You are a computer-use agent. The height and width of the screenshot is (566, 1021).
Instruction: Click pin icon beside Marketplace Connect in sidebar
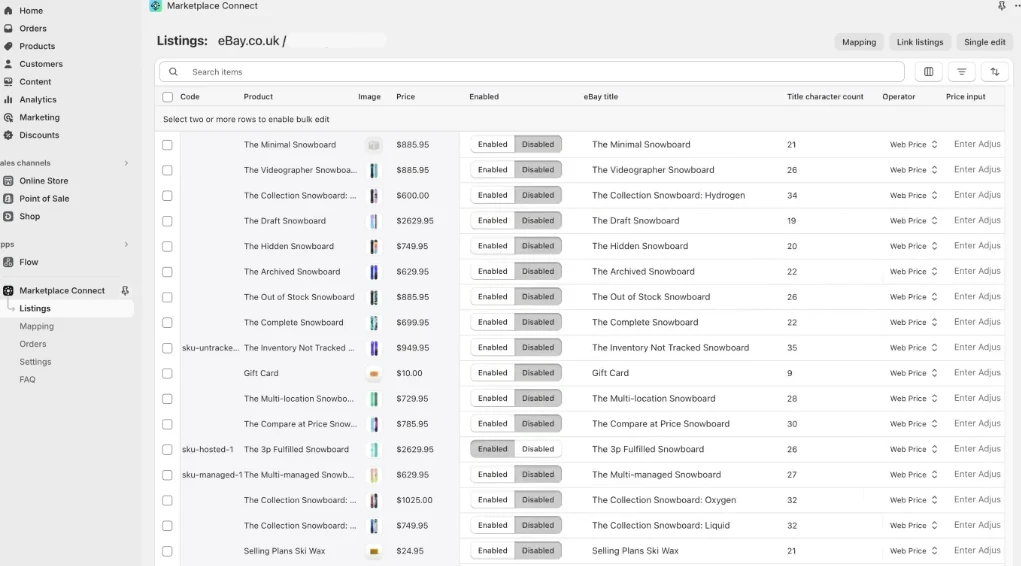tap(125, 290)
